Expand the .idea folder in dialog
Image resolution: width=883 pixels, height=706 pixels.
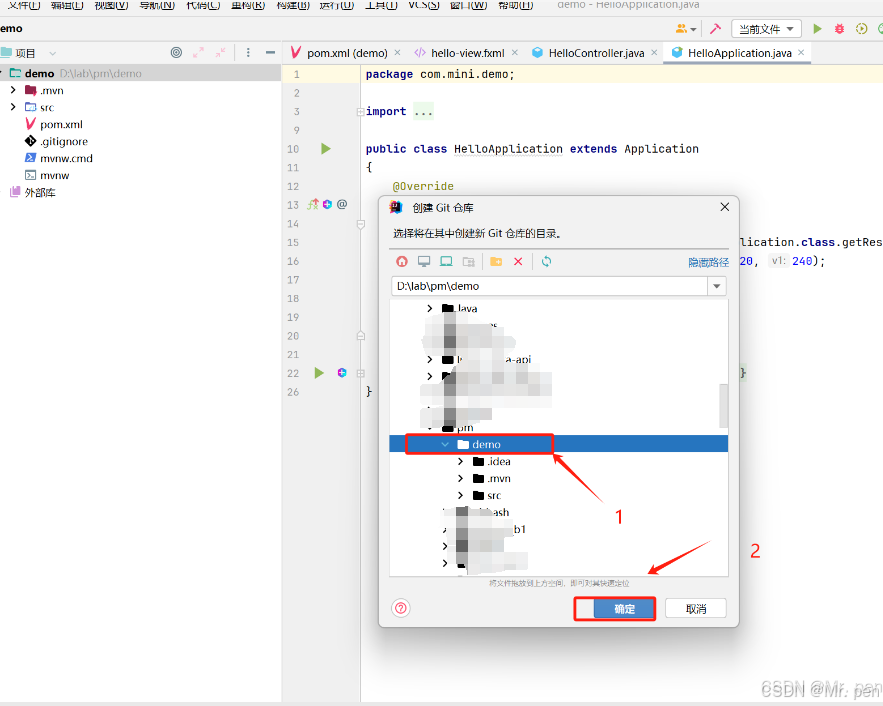(460, 461)
